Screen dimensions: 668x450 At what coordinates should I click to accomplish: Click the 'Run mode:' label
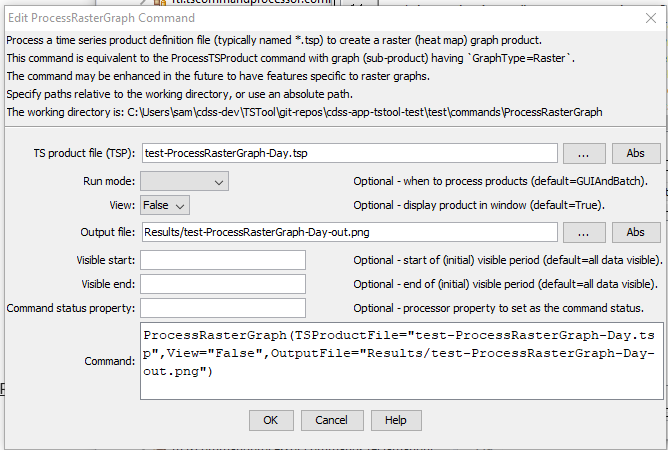pyautogui.click(x=109, y=182)
